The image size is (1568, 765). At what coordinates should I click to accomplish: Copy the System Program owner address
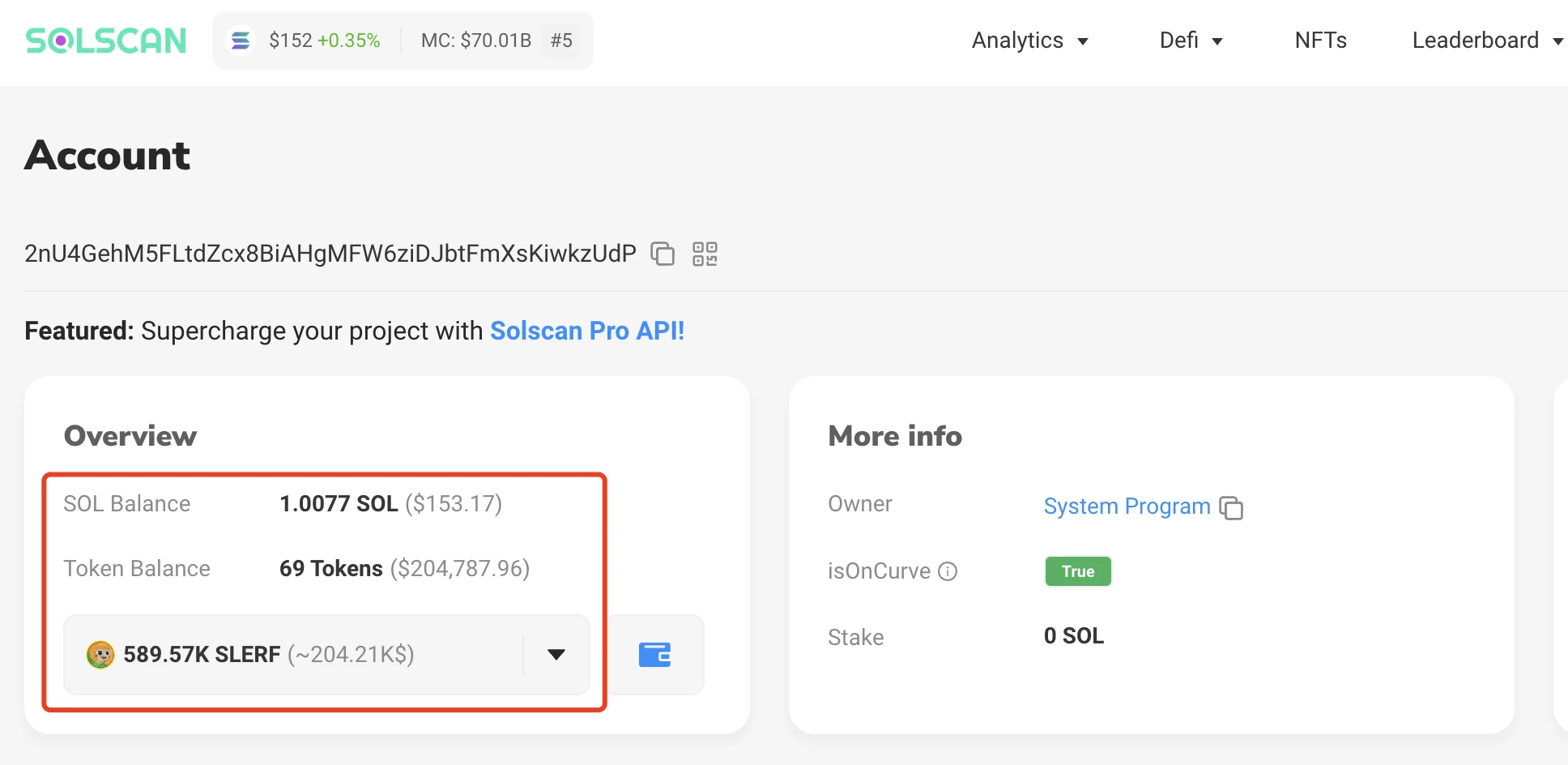[1231, 508]
